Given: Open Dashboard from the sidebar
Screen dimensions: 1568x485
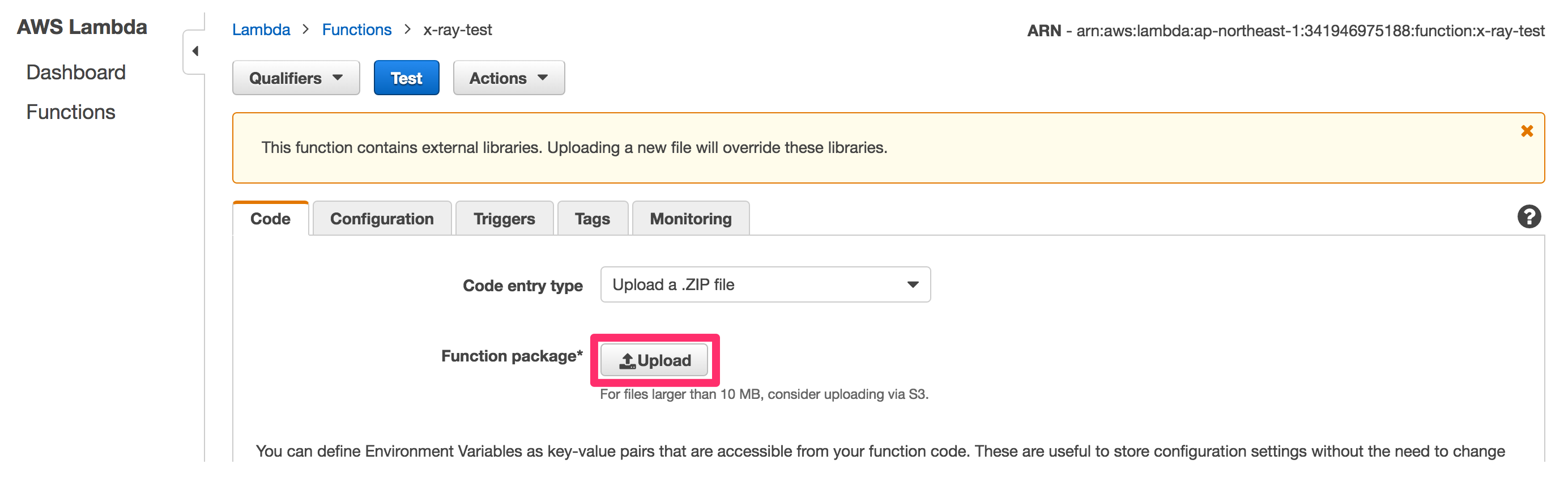Looking at the screenshot, I should [75, 72].
